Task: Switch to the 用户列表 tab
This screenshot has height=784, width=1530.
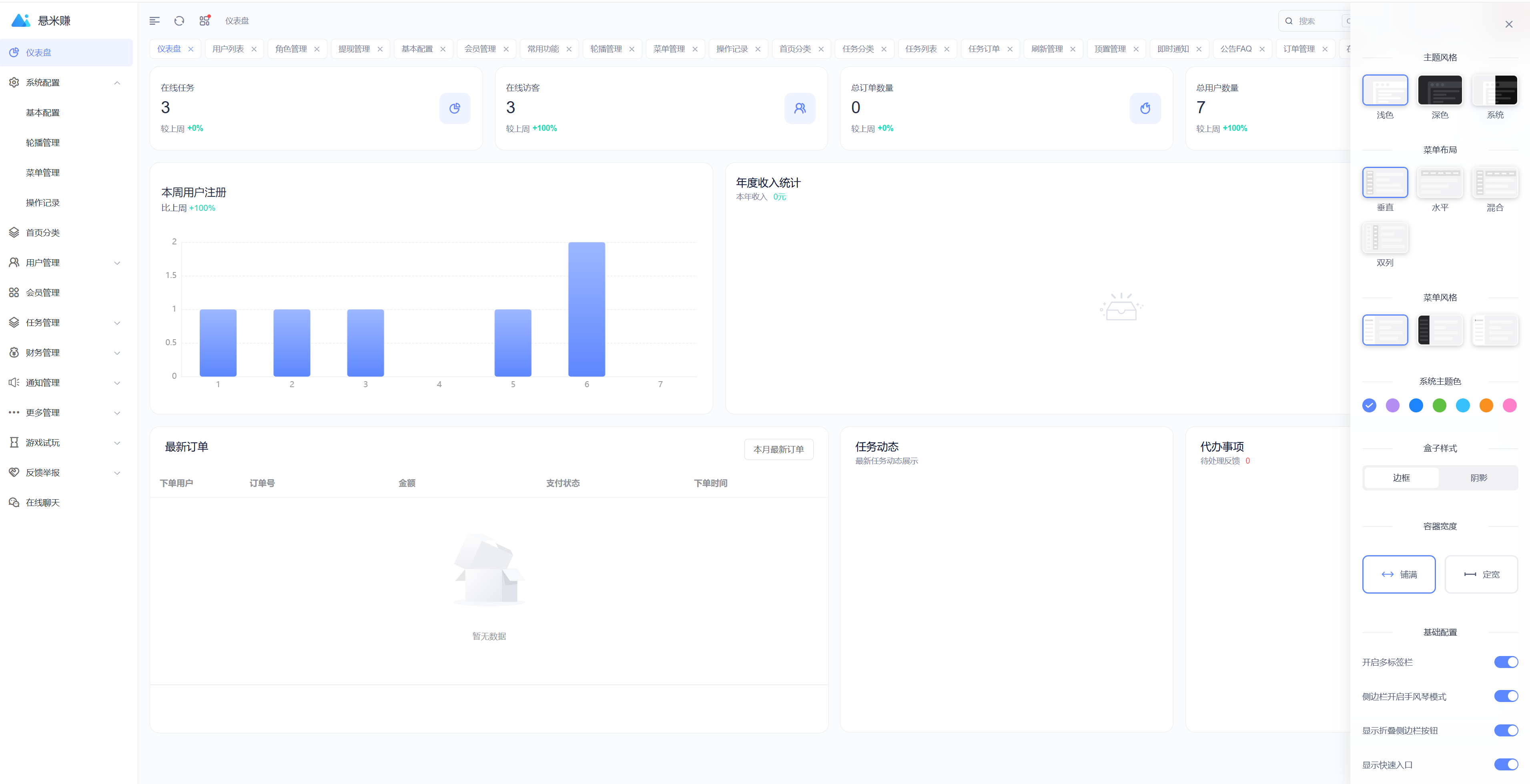Action: click(x=228, y=49)
